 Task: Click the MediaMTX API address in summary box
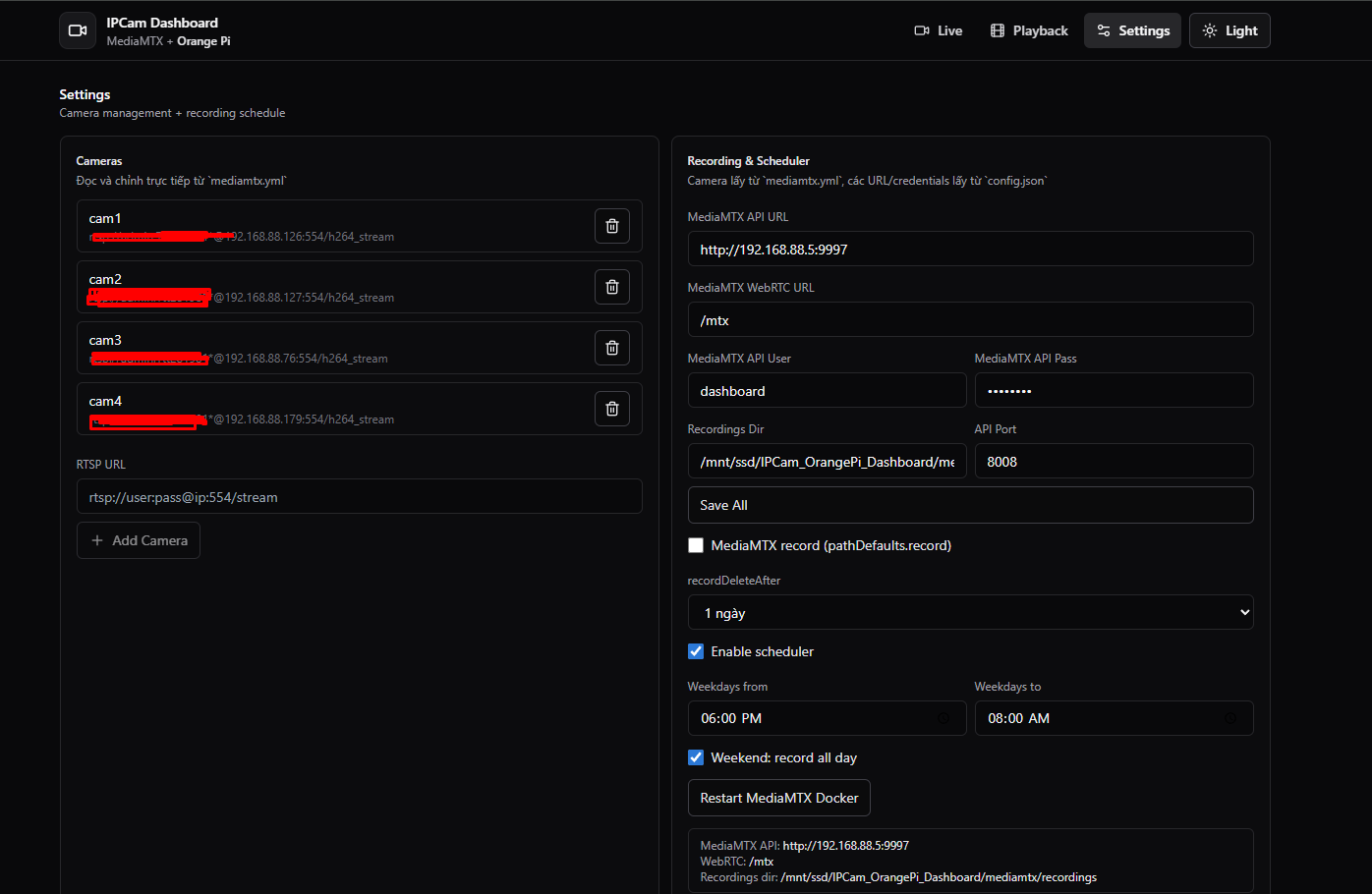tap(846, 845)
